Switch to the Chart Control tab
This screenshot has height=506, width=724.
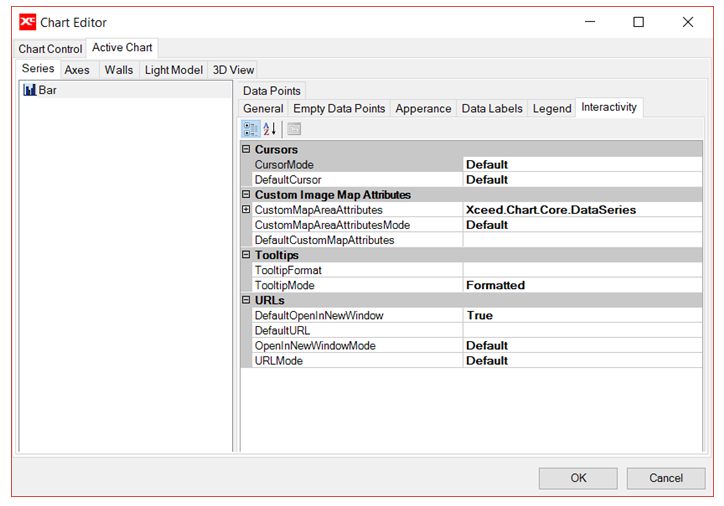coord(50,49)
